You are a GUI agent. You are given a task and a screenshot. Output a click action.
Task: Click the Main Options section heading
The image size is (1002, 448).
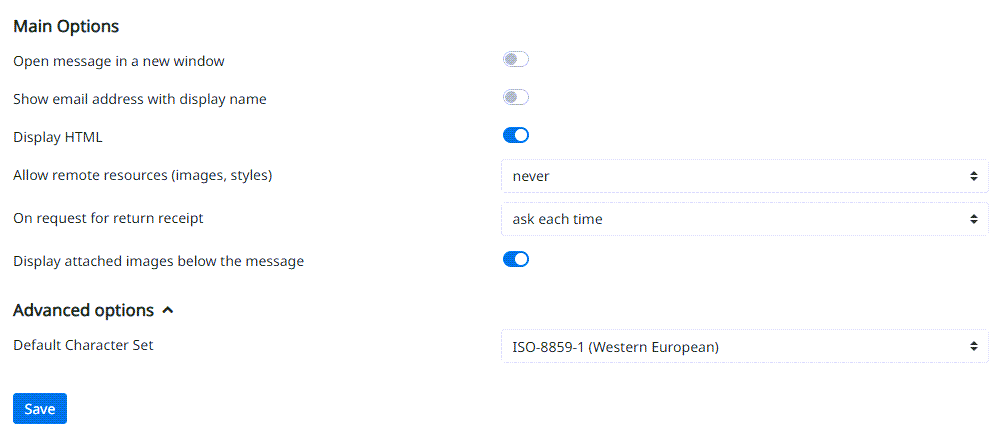(x=66, y=26)
